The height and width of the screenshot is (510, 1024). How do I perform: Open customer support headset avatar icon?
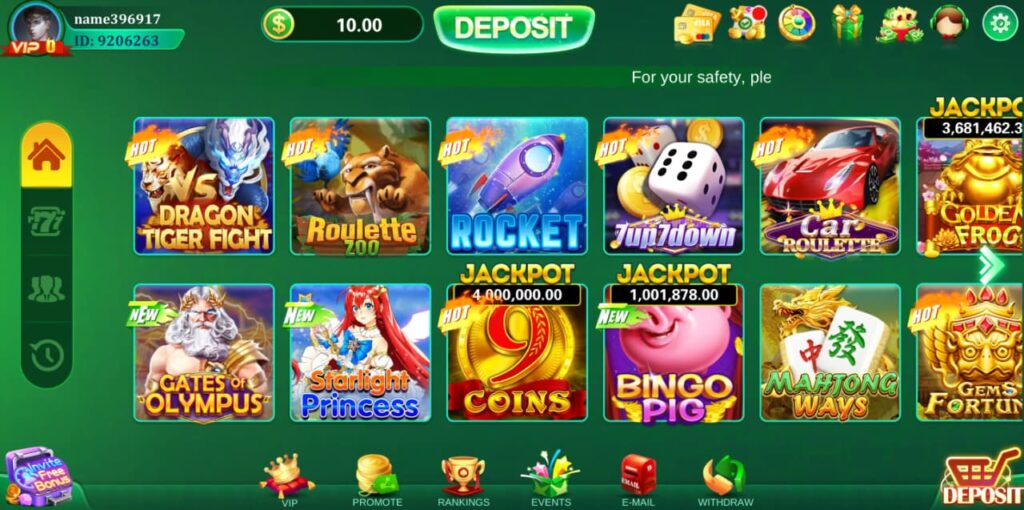pos(949,23)
